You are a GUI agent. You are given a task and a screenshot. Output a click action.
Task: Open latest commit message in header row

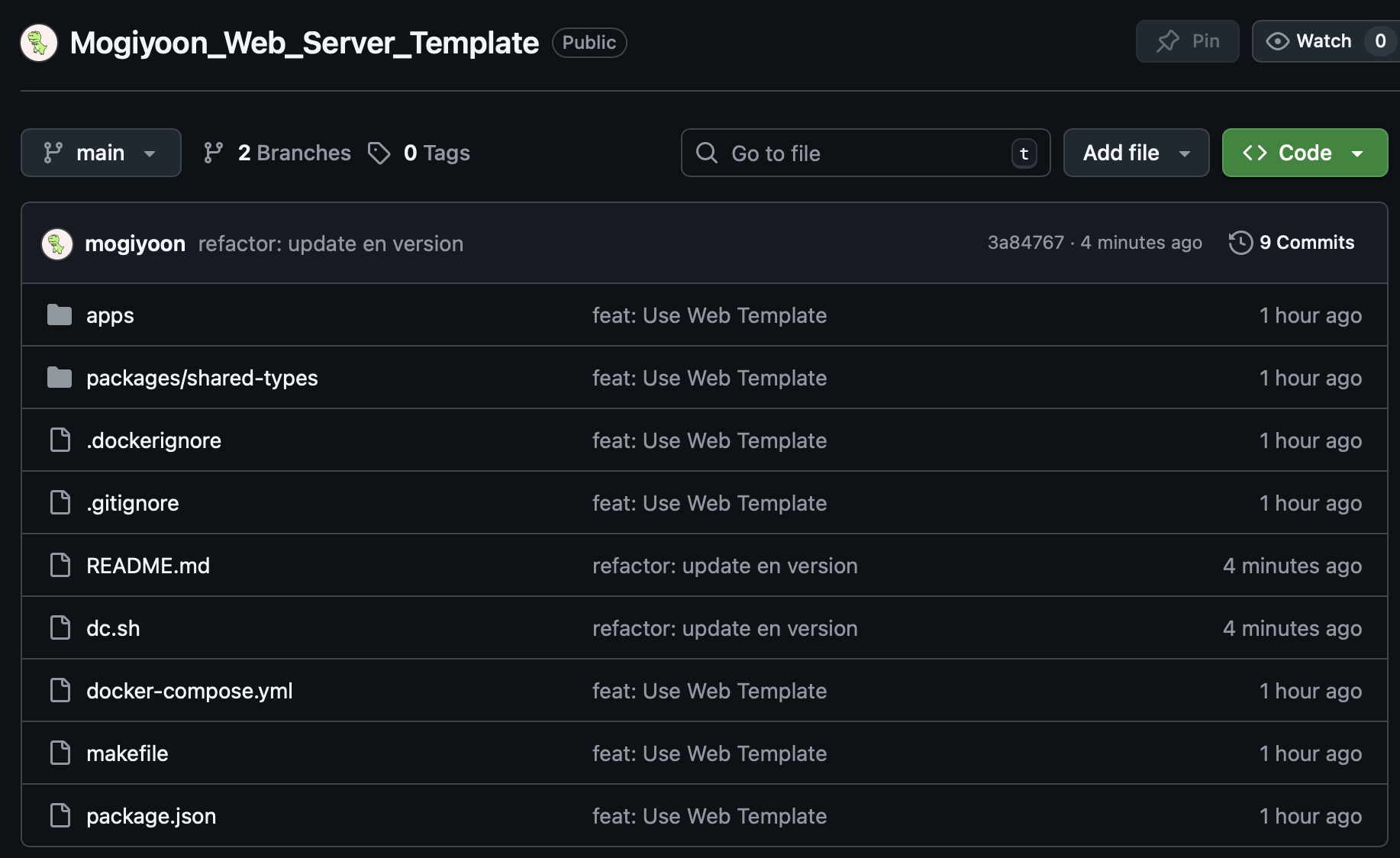[x=331, y=244]
